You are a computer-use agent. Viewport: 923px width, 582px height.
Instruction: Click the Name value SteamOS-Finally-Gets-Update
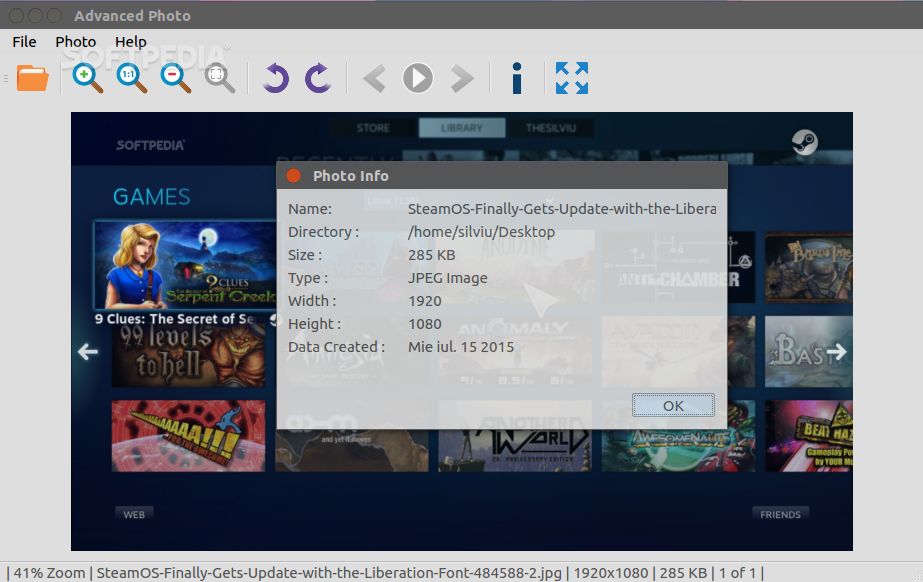click(x=562, y=209)
